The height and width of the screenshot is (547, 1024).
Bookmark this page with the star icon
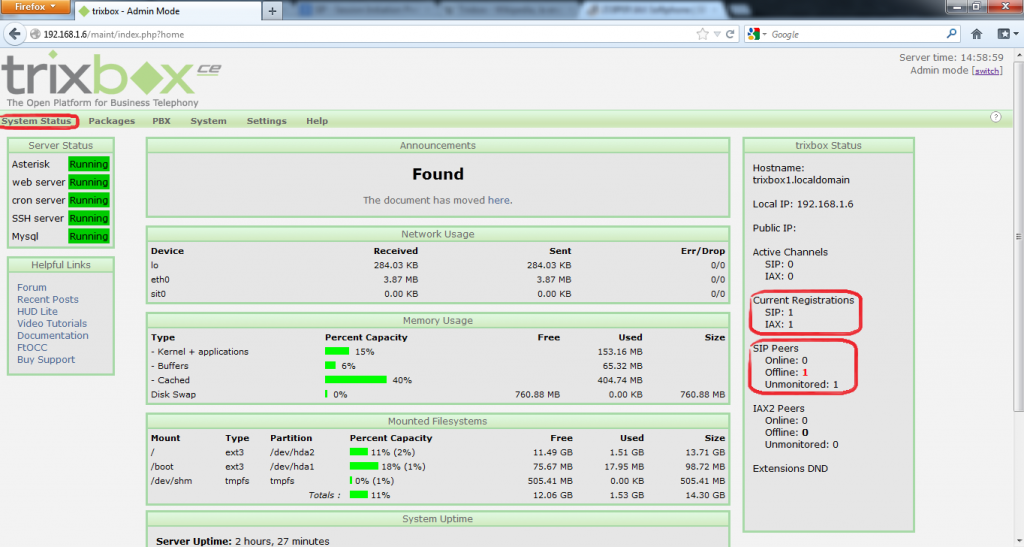point(702,34)
